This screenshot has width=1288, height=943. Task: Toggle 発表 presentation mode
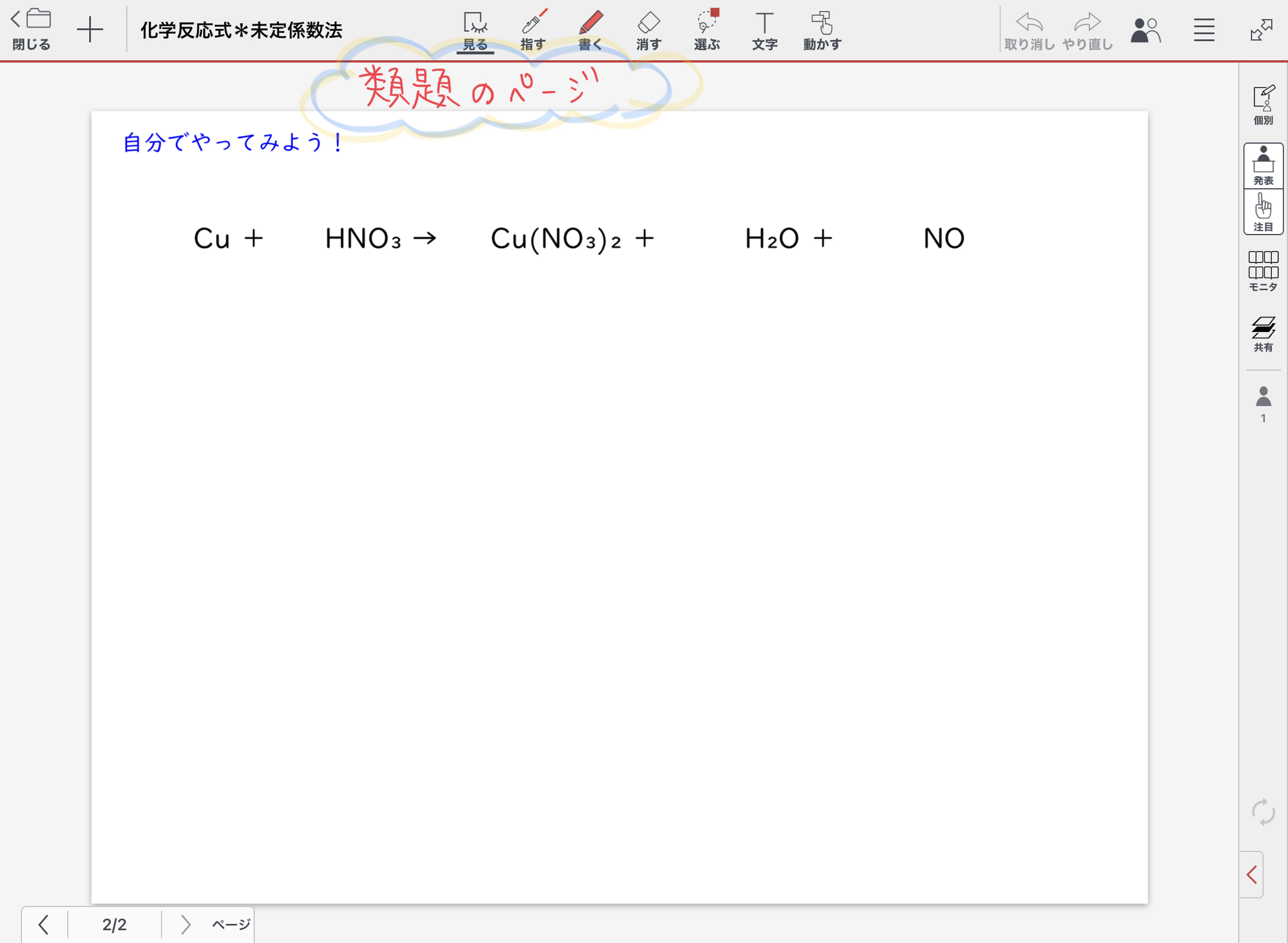click(1263, 166)
